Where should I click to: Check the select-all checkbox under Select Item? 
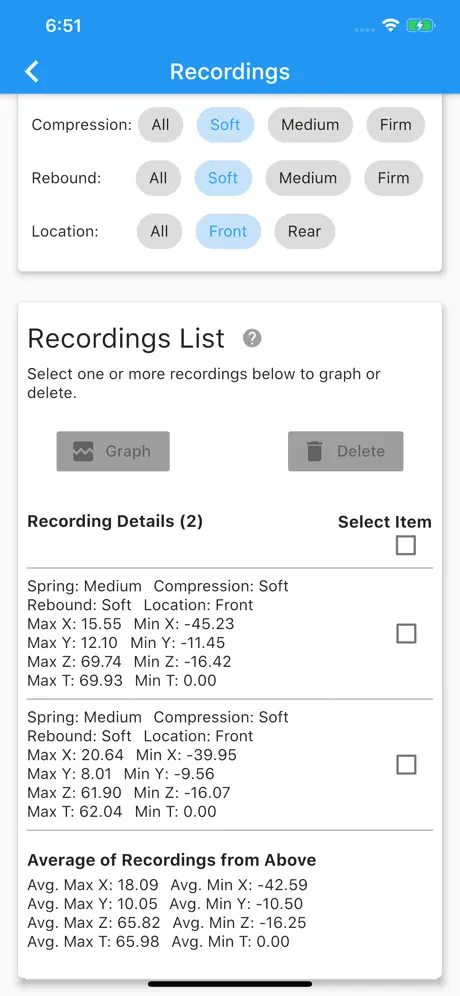[406, 545]
